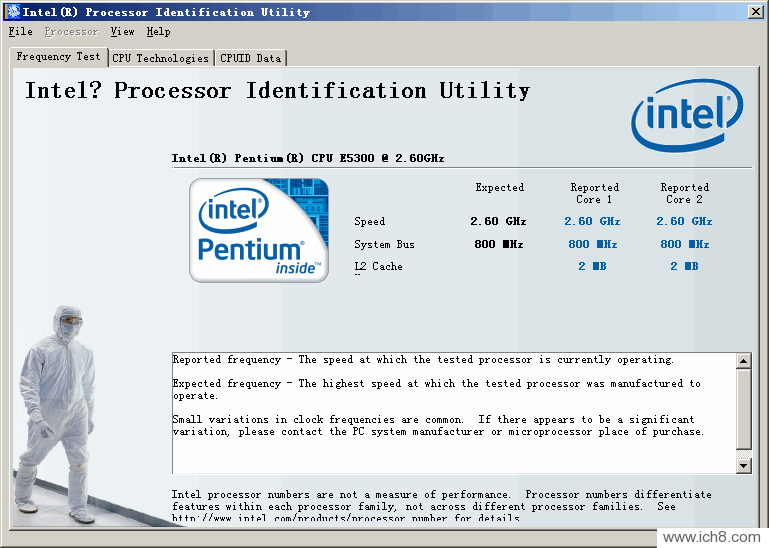Click the 'Intel processor numbers' footer note
This screenshot has width=769, height=548.
pyautogui.click(x=441, y=506)
